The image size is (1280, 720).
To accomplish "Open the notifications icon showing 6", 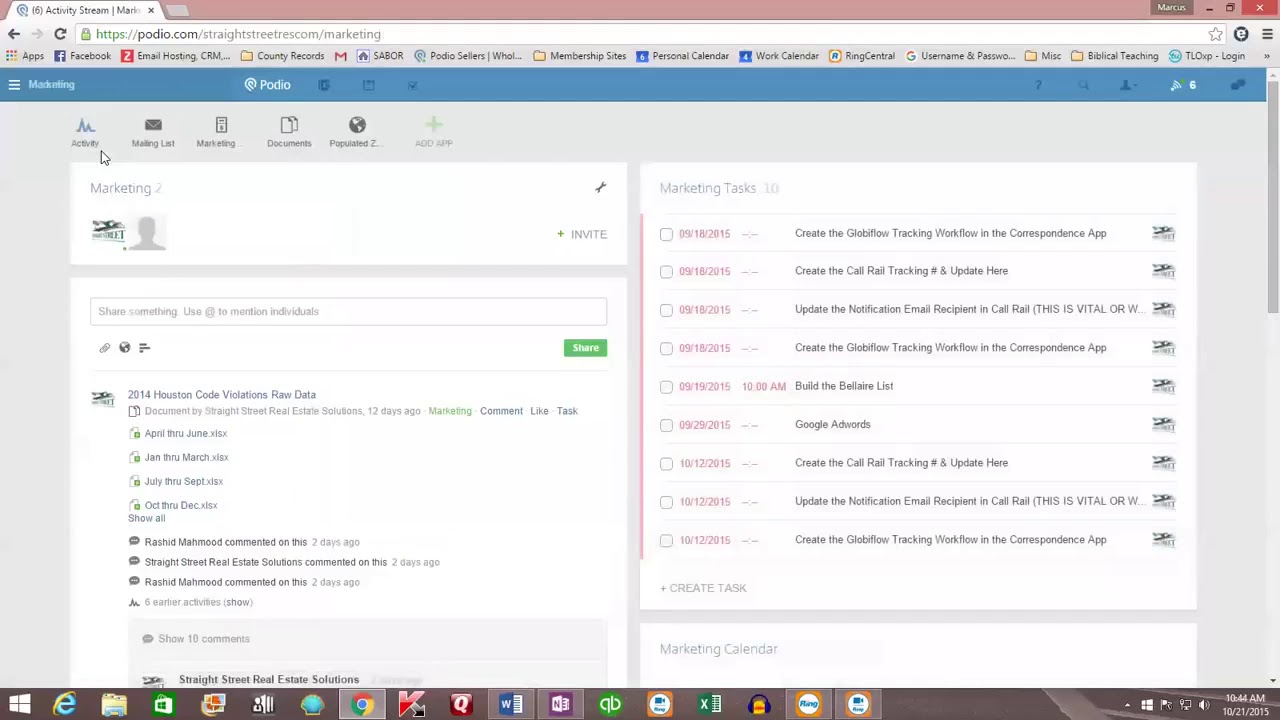I will [1183, 85].
